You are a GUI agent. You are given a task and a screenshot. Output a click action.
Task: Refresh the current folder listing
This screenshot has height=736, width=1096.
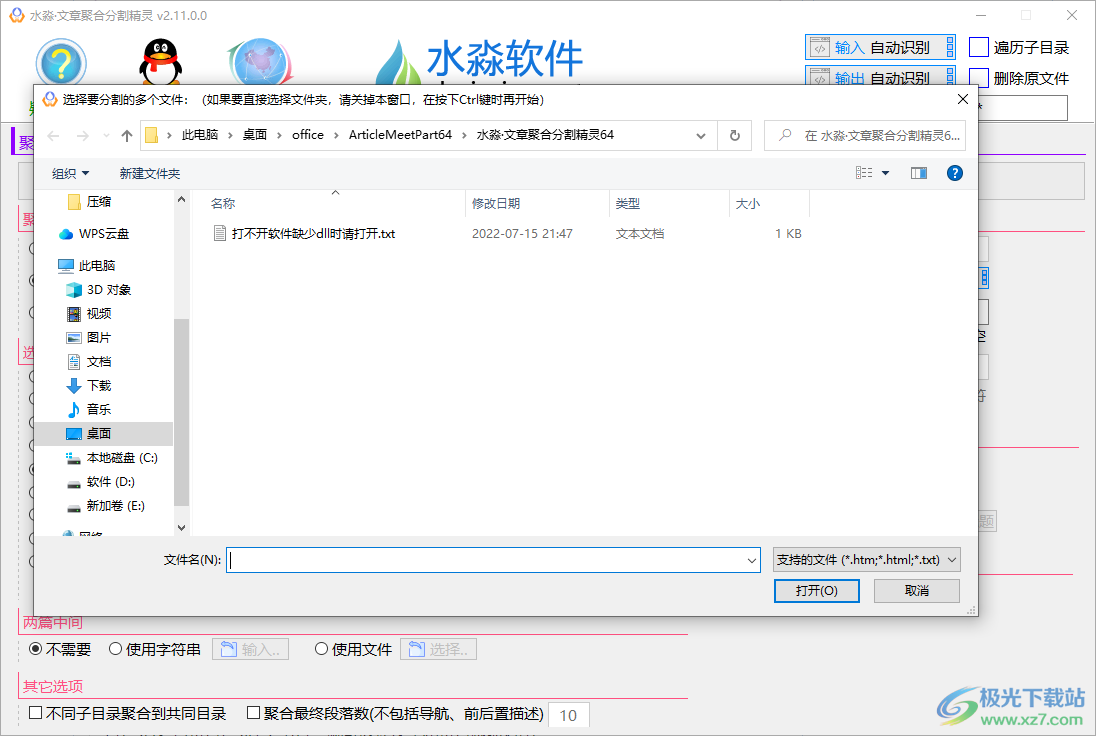pos(735,136)
